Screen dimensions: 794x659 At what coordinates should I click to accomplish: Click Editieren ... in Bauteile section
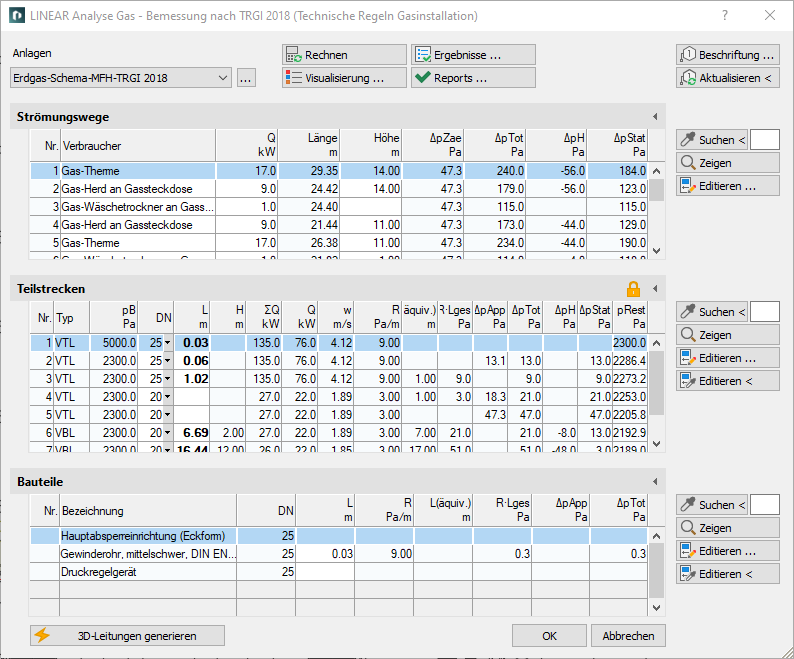click(x=728, y=551)
